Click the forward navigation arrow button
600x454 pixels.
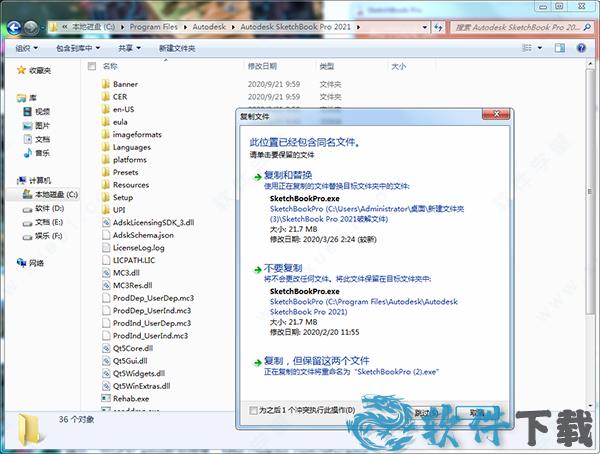click(x=33, y=29)
